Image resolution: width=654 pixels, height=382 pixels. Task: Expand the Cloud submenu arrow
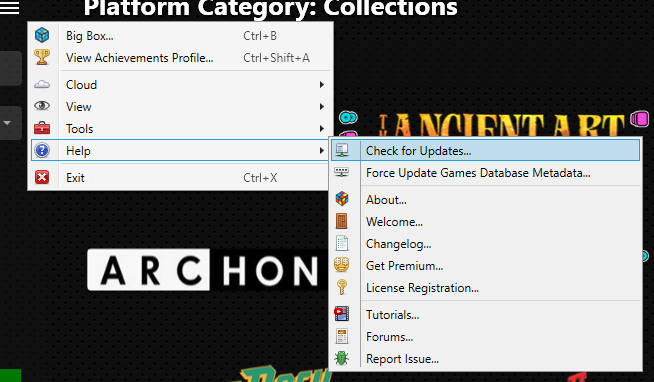[322, 85]
